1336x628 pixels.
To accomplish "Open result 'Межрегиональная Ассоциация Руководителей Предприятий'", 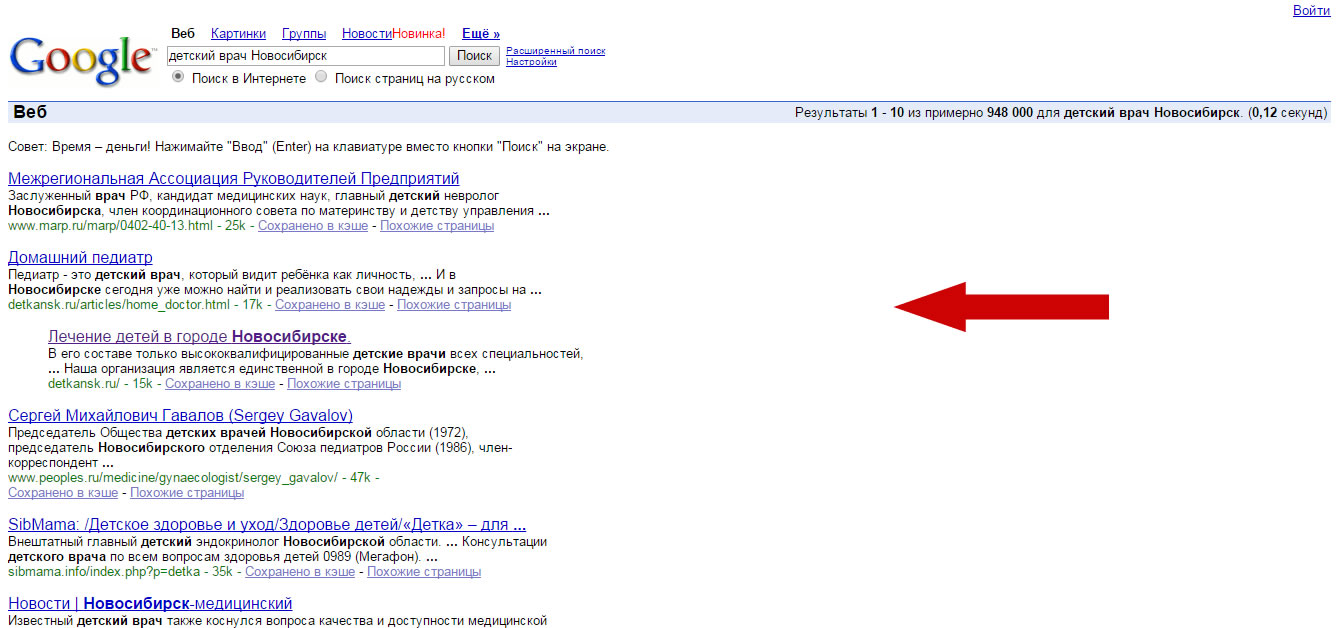I will point(234,179).
